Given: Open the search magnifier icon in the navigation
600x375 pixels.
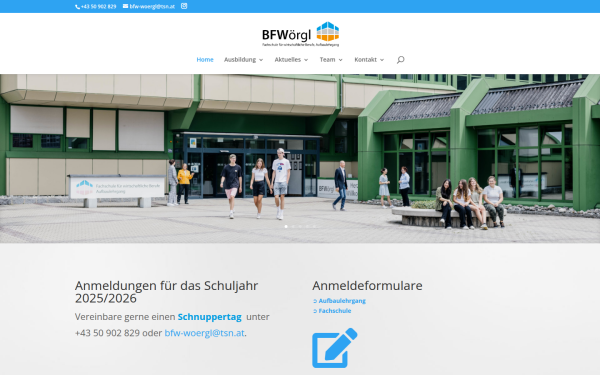Looking at the screenshot, I should click(400, 60).
